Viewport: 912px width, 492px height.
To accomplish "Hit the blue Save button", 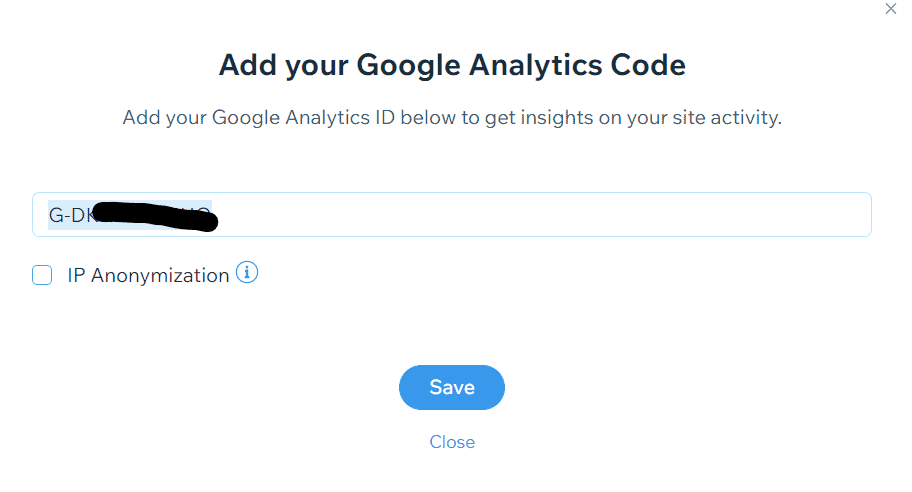I will tap(452, 387).
